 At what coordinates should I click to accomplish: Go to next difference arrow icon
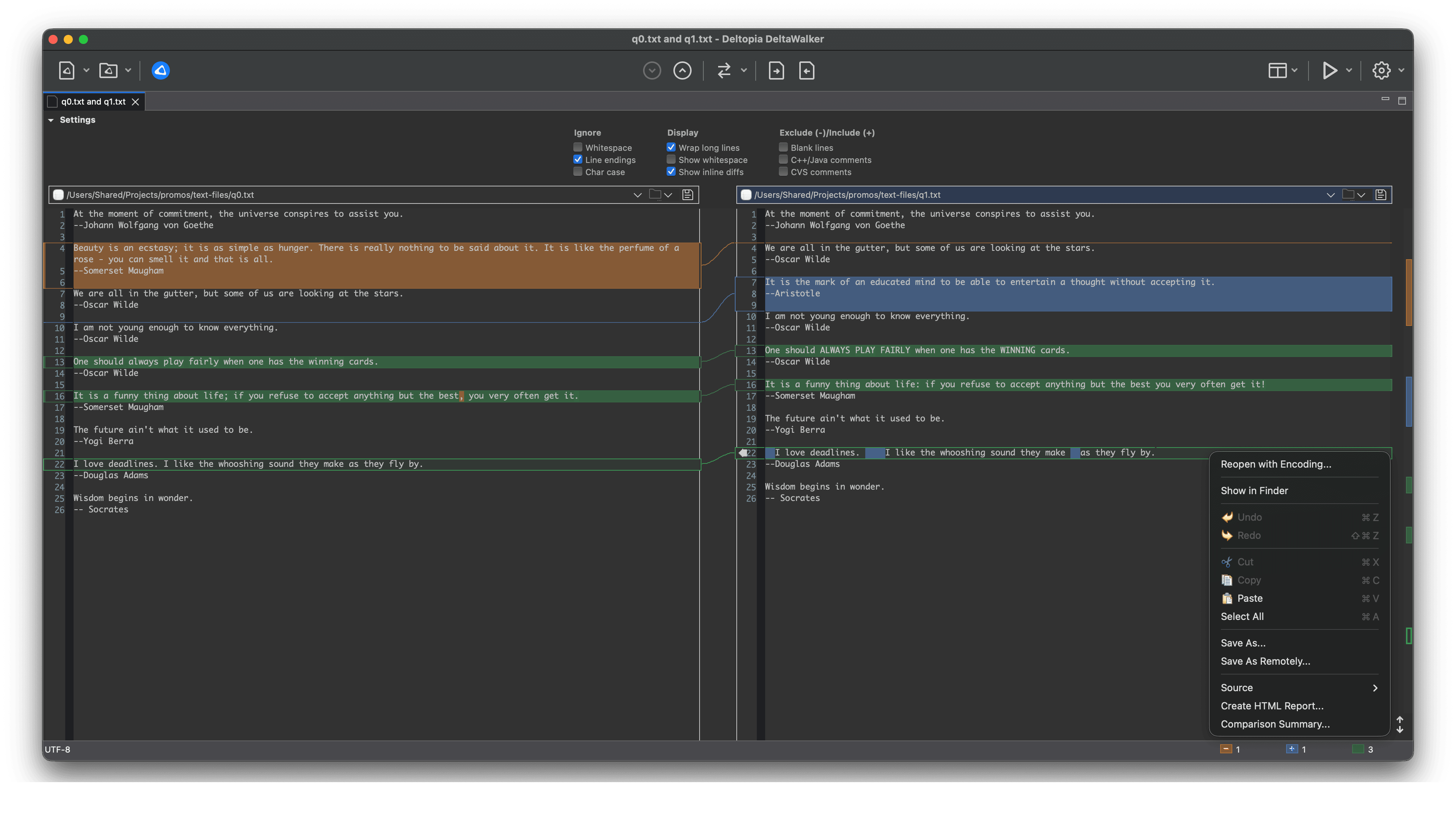(652, 70)
